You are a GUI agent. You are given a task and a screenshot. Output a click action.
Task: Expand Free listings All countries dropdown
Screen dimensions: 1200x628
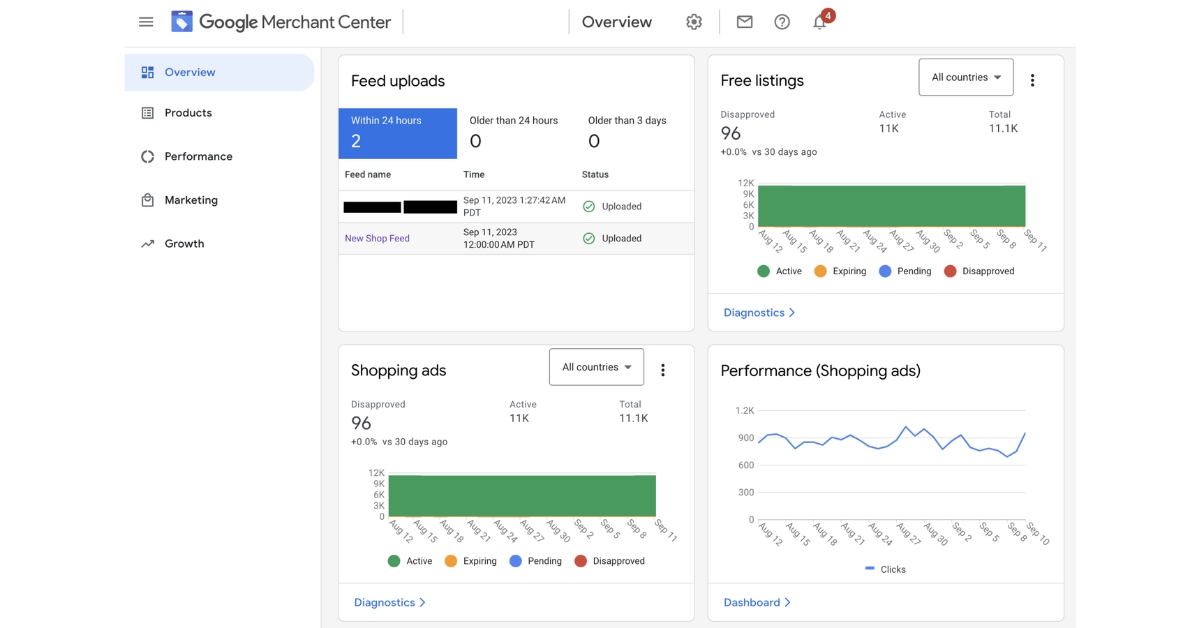[x=966, y=77]
